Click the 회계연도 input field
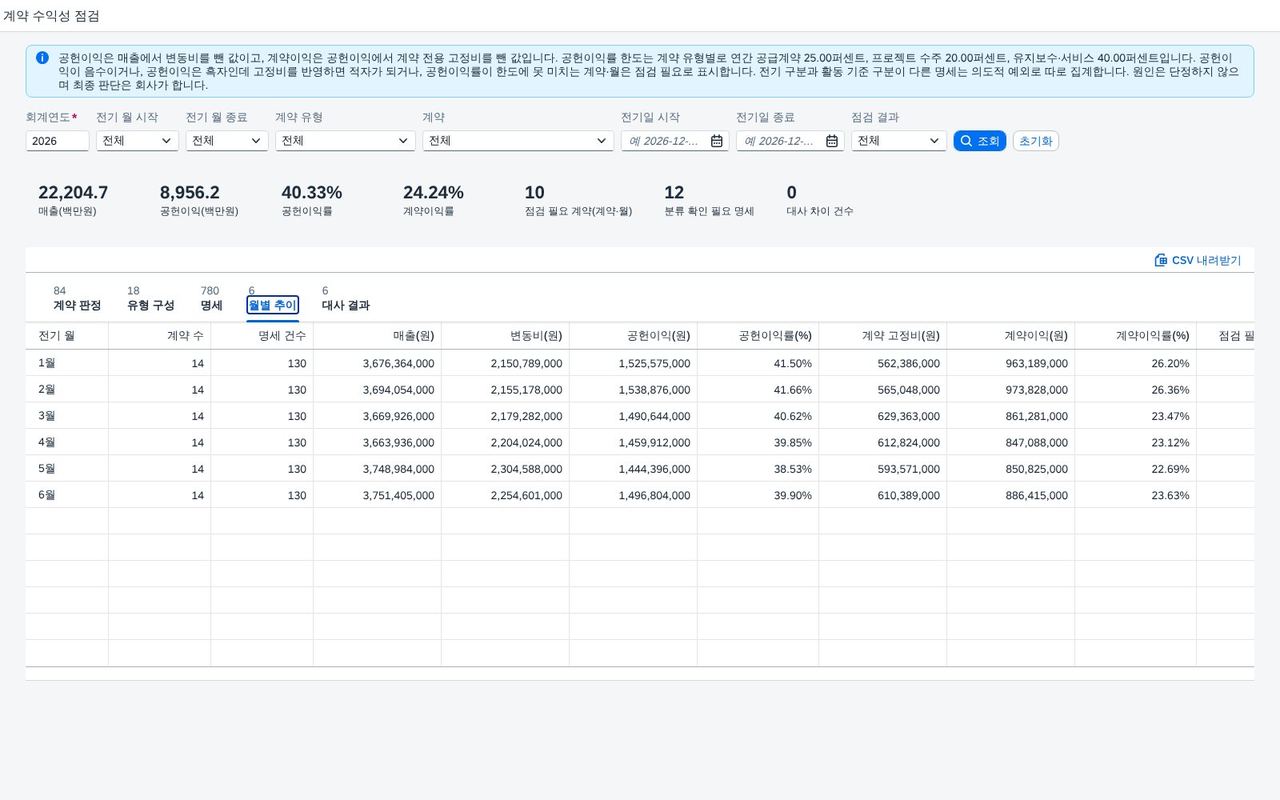The height and width of the screenshot is (800, 1280). point(57,141)
